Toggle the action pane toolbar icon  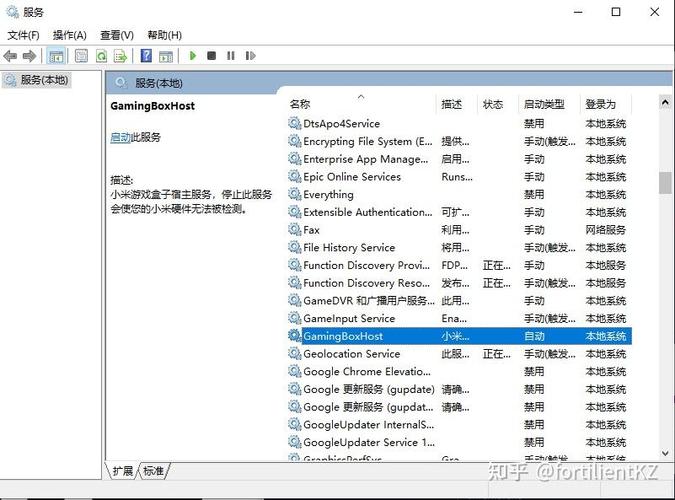pyautogui.click(x=166, y=56)
